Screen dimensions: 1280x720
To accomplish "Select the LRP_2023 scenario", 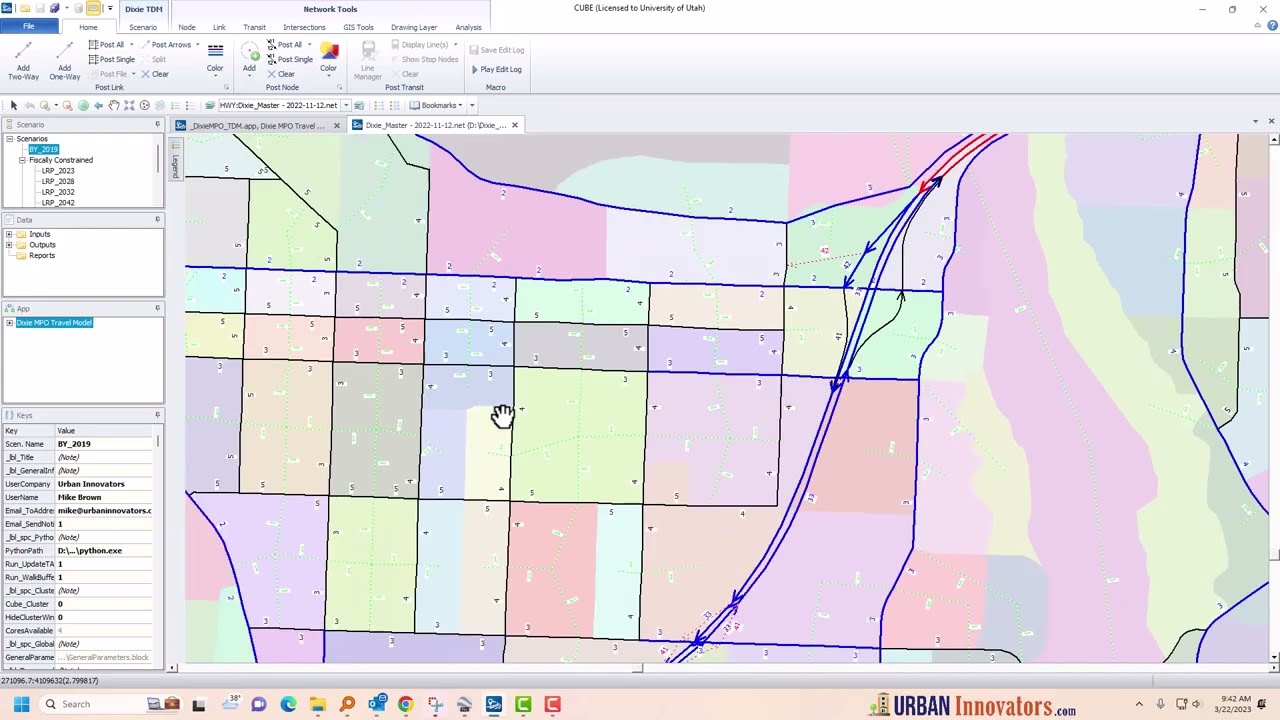I will click(x=58, y=171).
